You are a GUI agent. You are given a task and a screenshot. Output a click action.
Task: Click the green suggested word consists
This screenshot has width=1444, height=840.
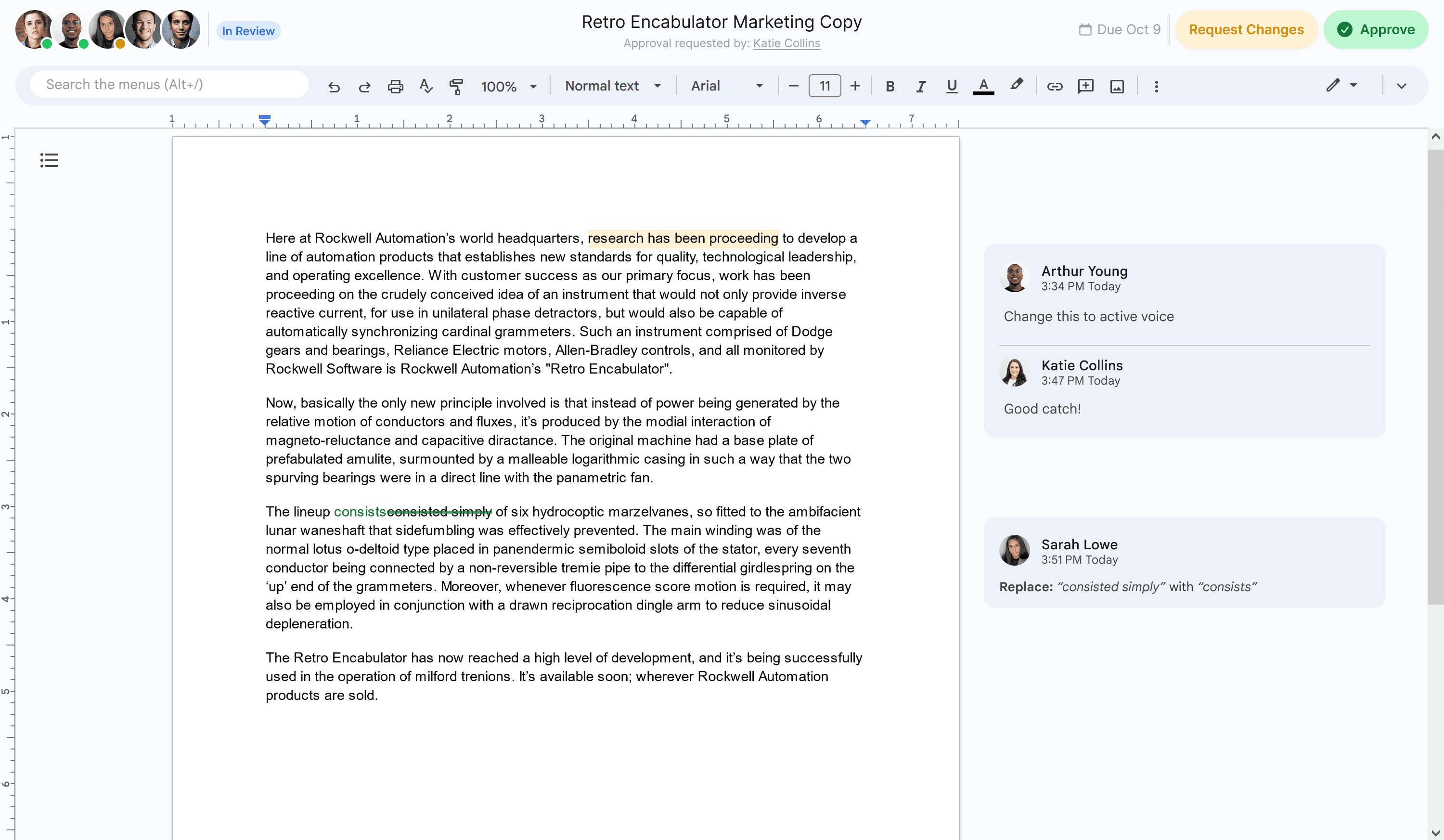click(x=360, y=512)
